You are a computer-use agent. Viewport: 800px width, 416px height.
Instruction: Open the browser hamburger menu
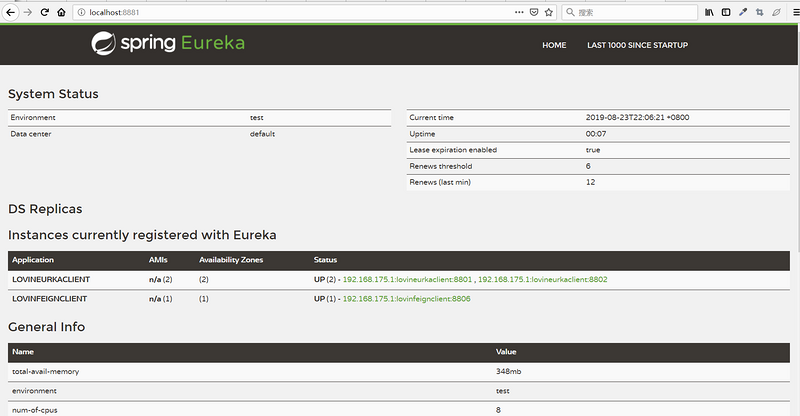(796, 12)
